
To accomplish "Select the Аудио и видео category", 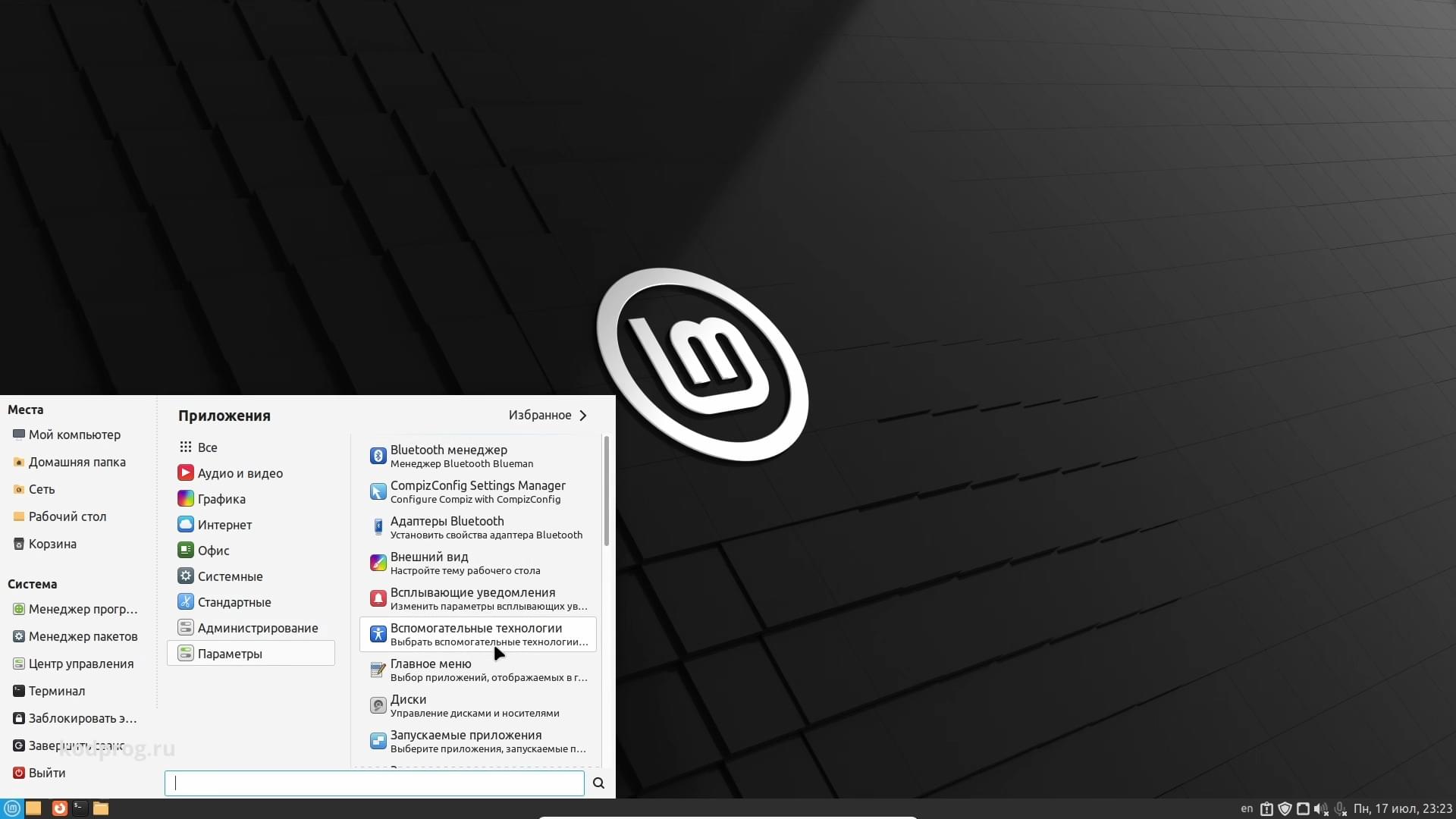I will 250,473.
